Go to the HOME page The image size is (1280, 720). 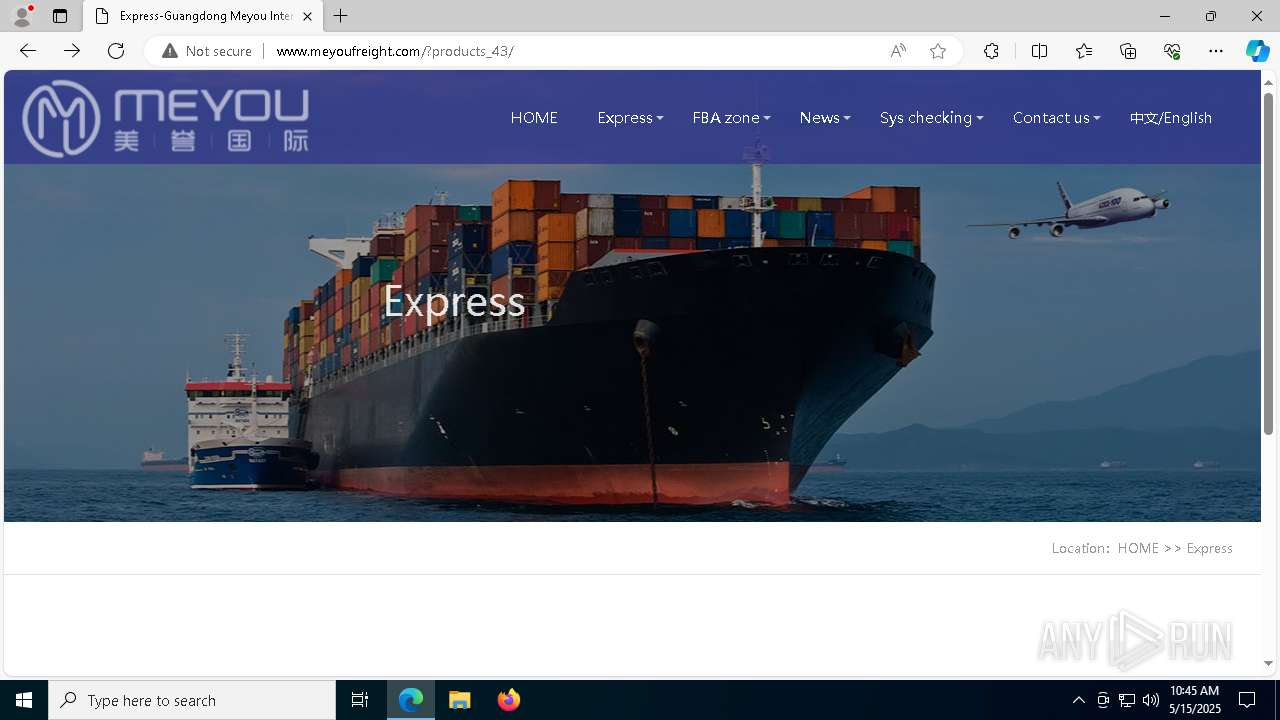click(534, 118)
